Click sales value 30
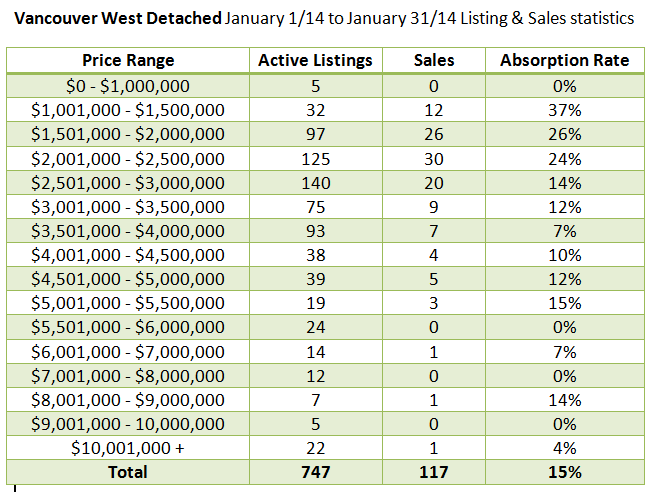This screenshot has width=651, height=492. 434,159
